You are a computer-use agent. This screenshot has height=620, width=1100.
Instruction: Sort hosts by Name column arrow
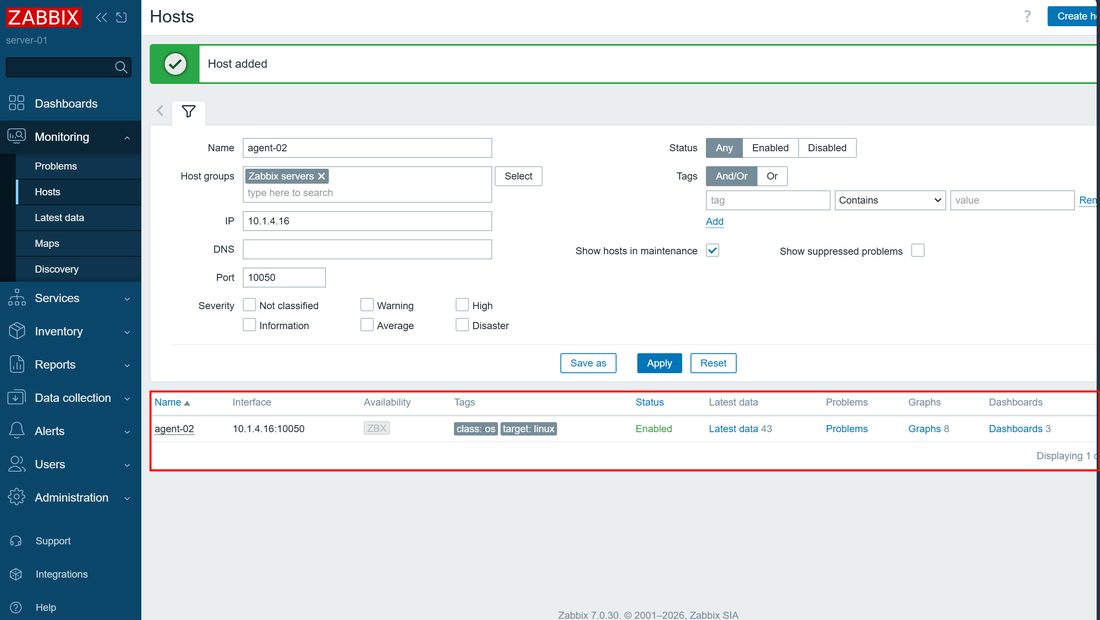pos(187,403)
